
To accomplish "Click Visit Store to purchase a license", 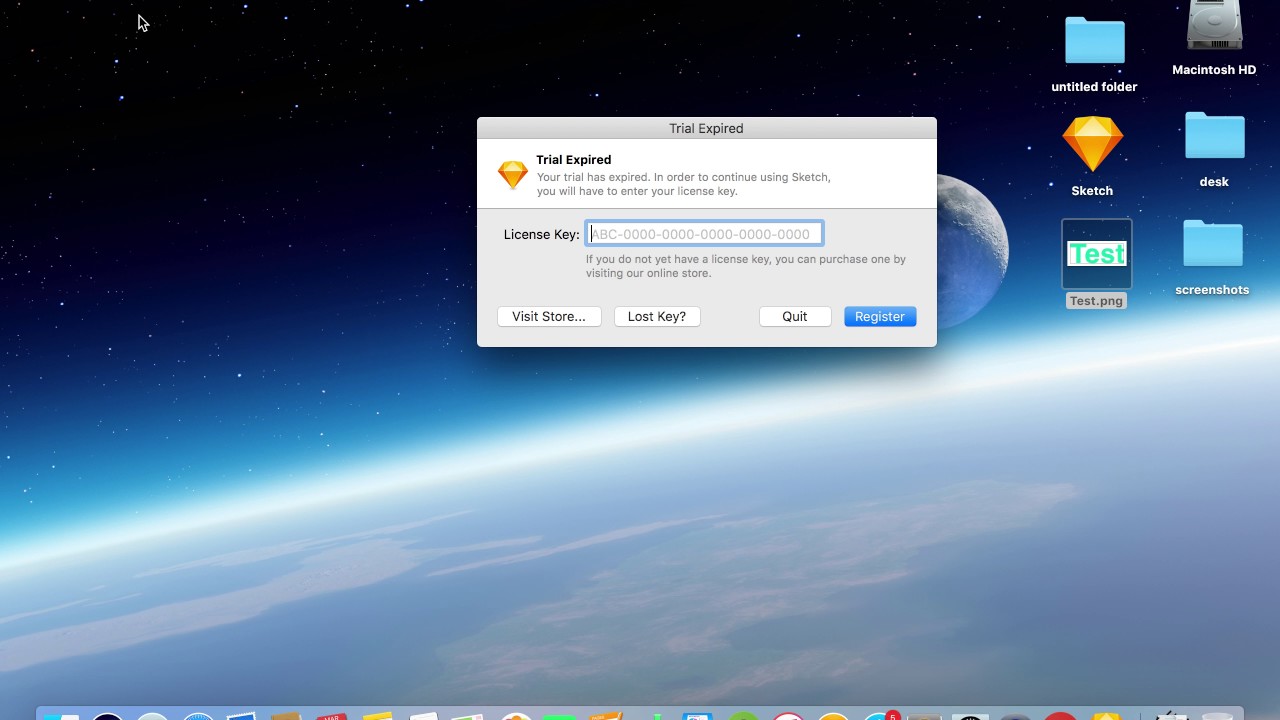I will [549, 316].
